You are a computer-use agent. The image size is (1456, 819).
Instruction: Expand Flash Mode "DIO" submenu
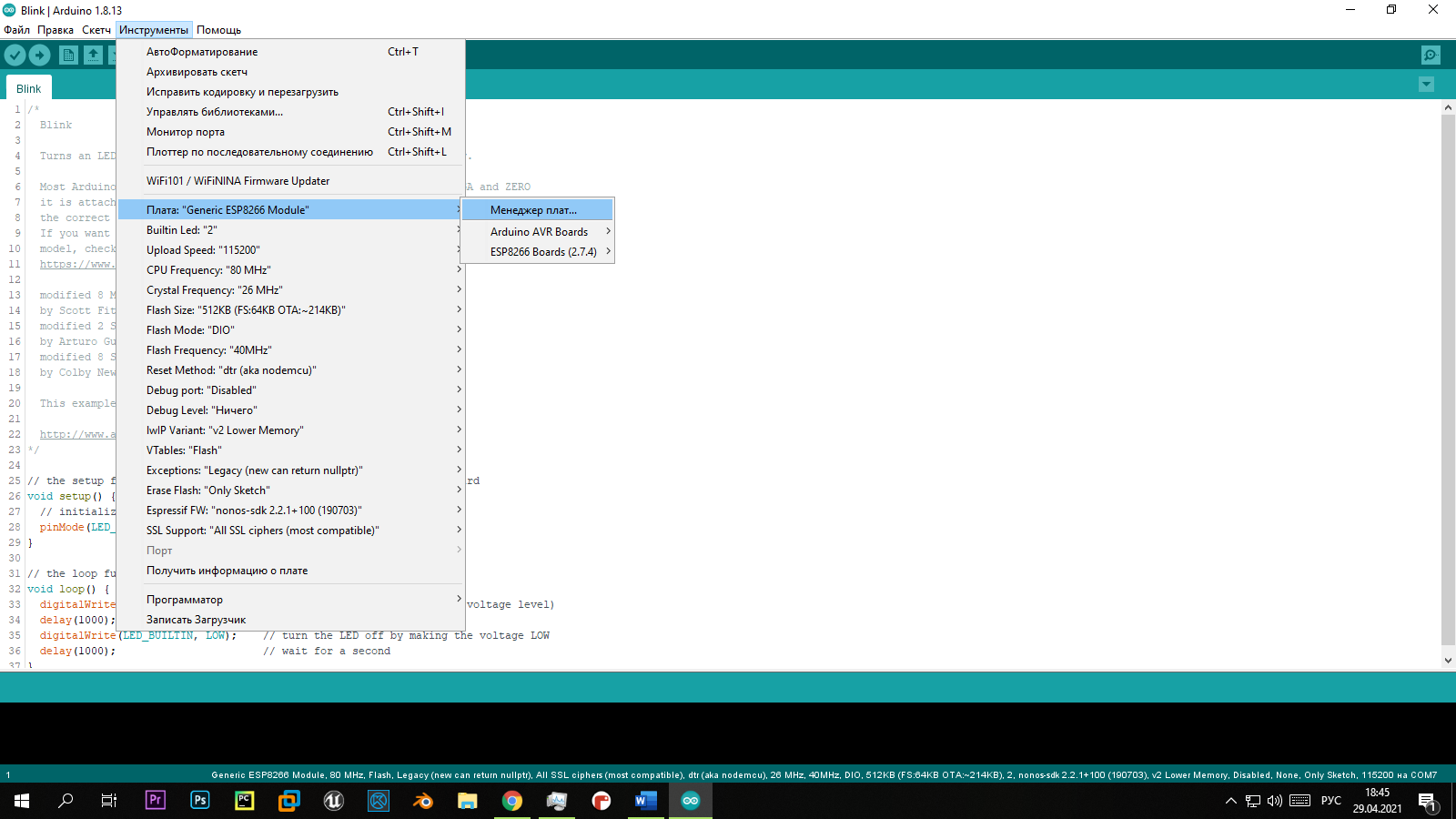click(290, 330)
